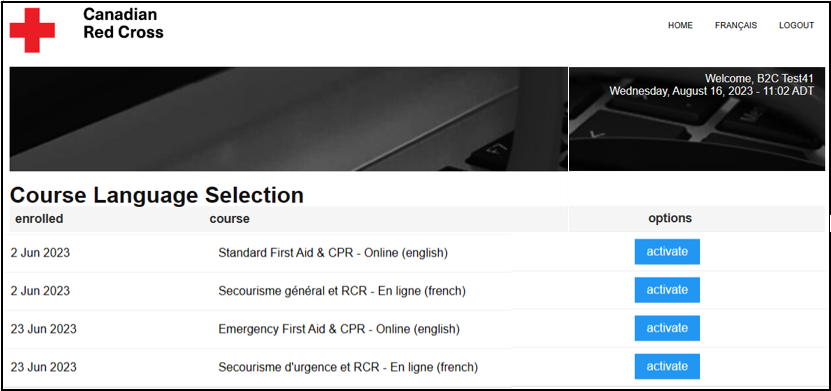Click the Canadian Red Cross title text
The height and width of the screenshot is (391, 831).
(123, 23)
